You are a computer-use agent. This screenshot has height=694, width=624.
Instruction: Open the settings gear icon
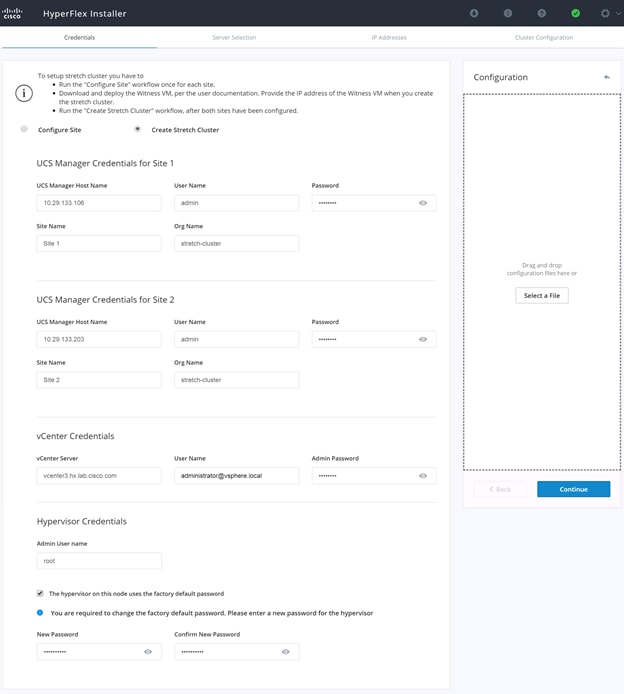(605, 13)
